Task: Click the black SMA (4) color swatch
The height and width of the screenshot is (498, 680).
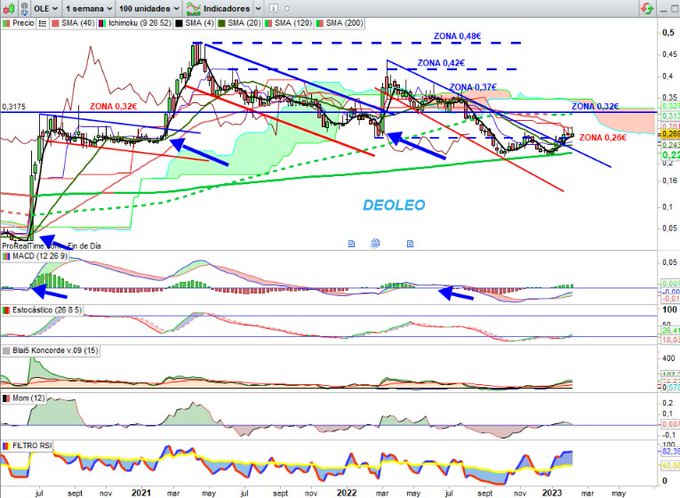Action: coord(179,23)
